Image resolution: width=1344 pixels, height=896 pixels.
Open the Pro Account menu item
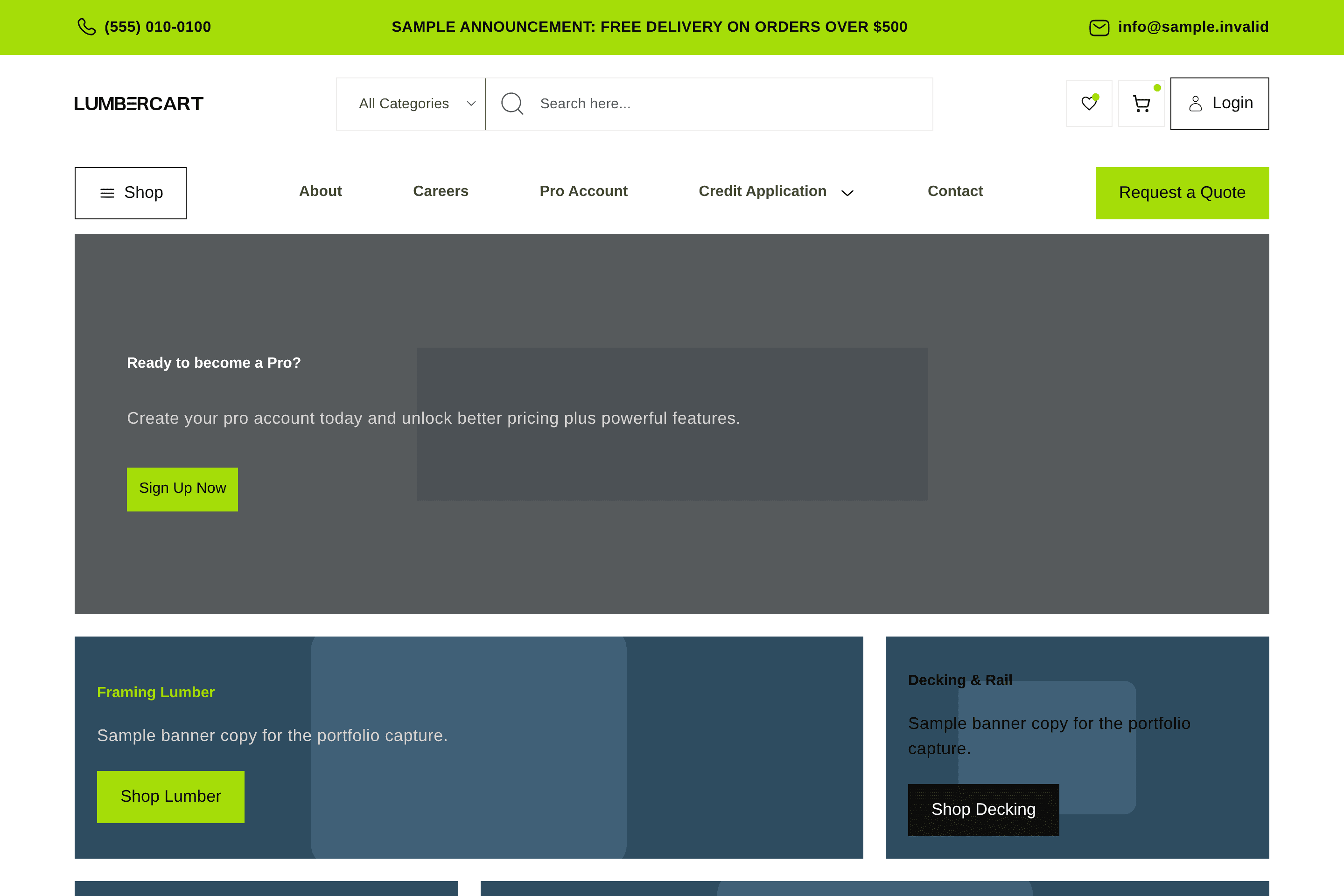tap(583, 191)
